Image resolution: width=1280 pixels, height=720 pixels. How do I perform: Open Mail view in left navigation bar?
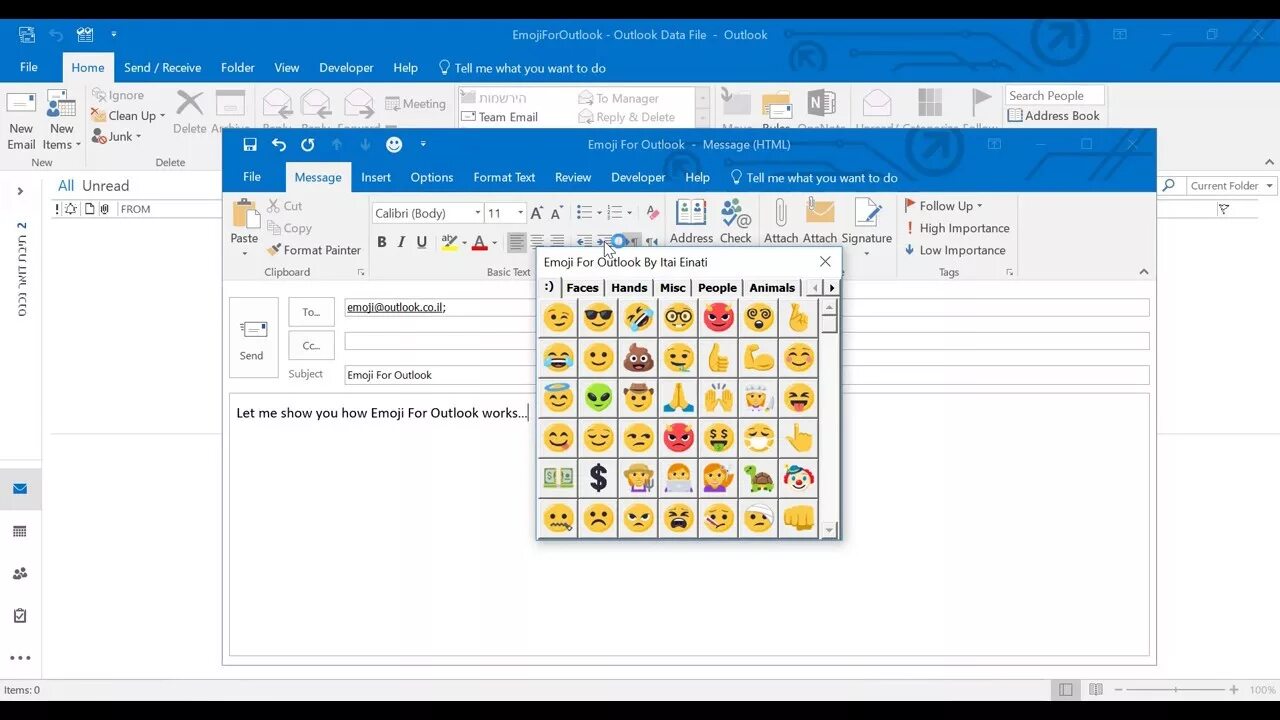point(20,489)
